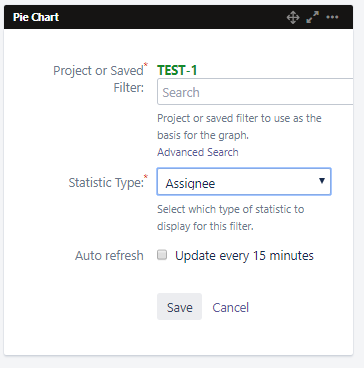Enable Update every 15 minutes checkbox
Screen dimensions: 364x368
(162, 255)
